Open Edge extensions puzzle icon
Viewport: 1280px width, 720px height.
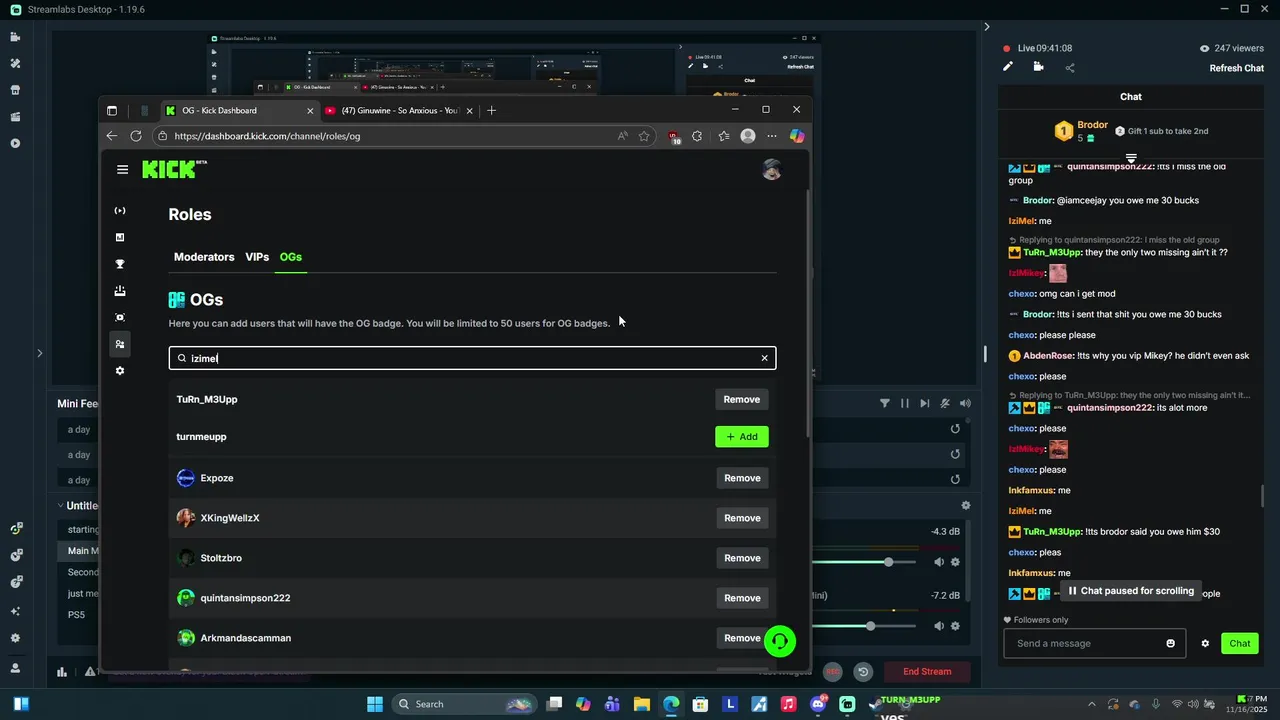697,136
